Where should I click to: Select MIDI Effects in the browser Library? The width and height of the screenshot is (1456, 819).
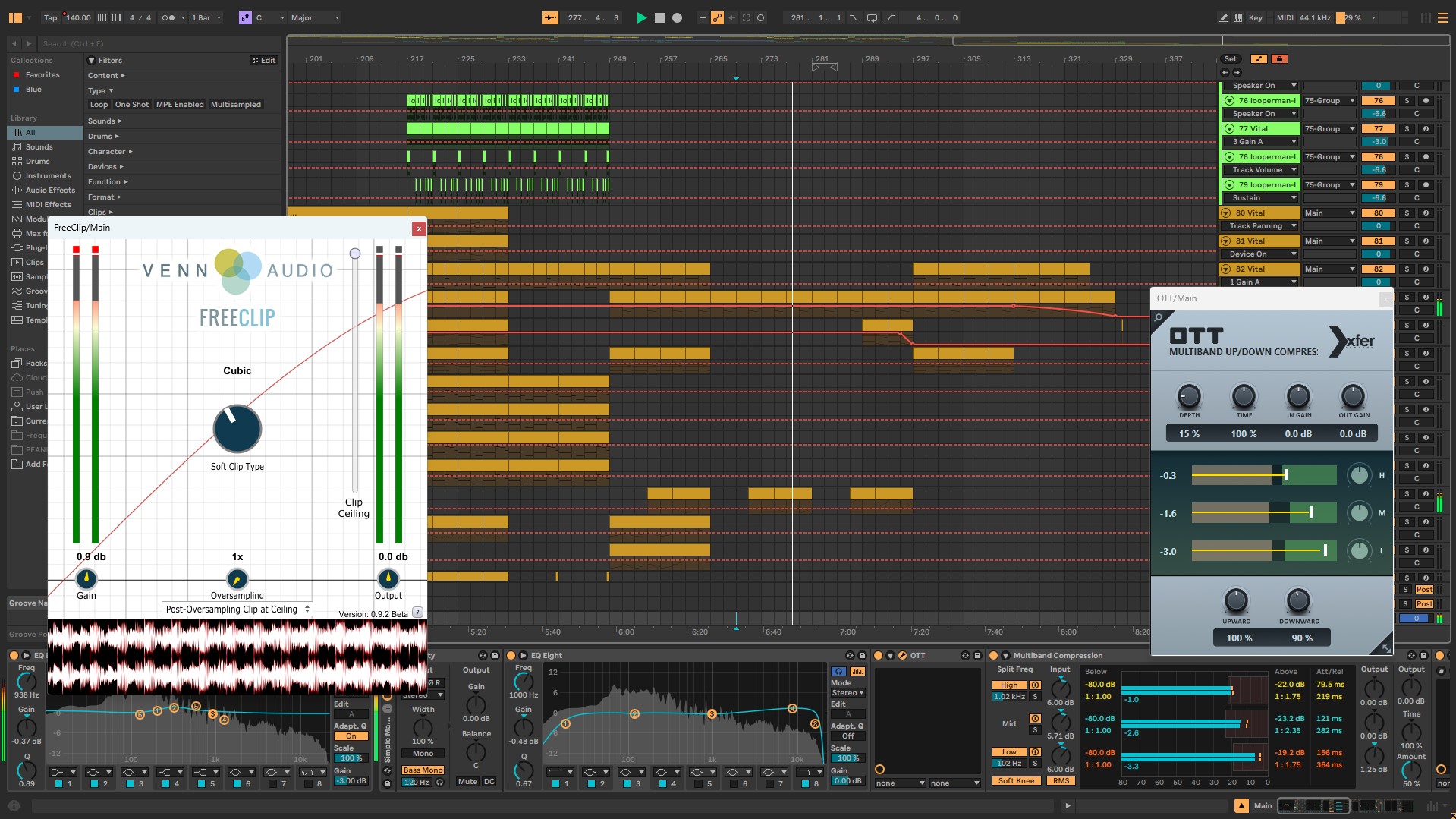[x=45, y=204]
